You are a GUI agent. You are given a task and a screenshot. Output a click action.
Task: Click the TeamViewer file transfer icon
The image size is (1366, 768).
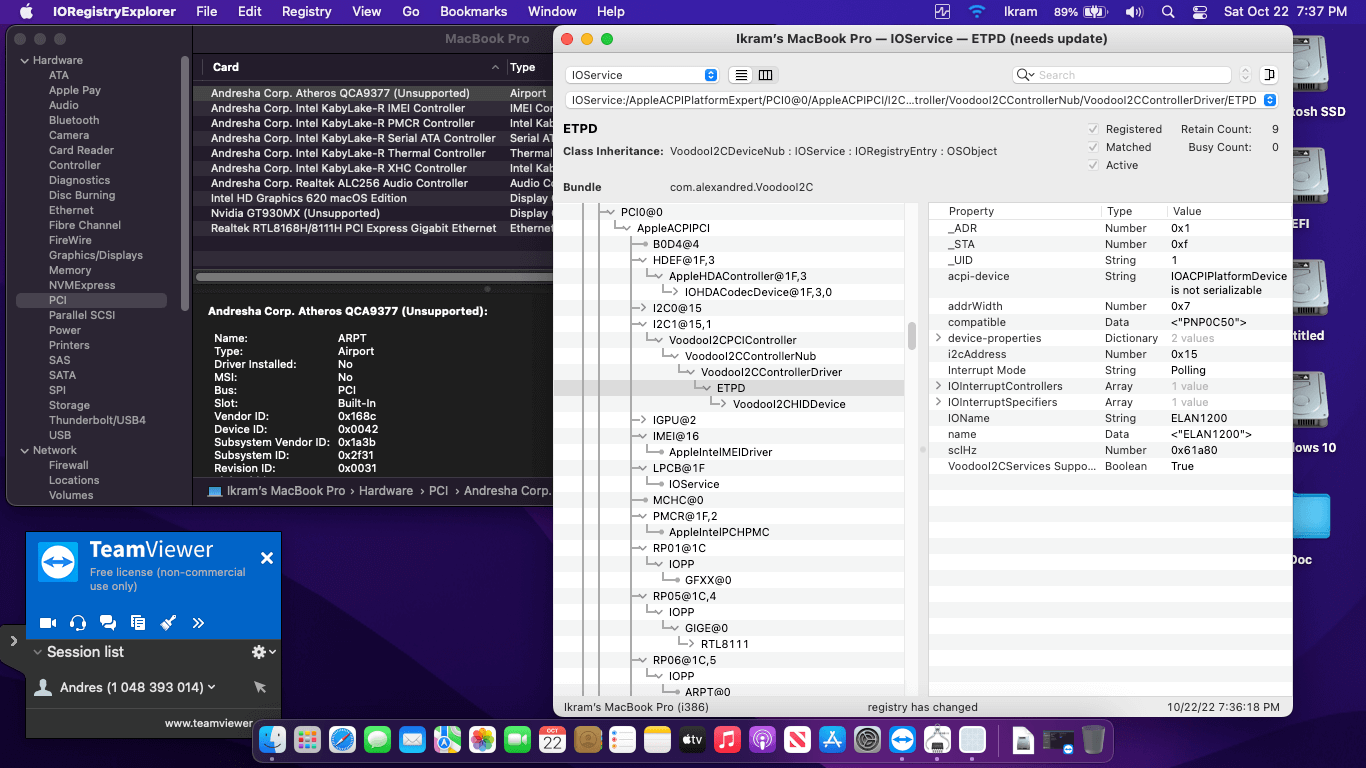tap(138, 623)
